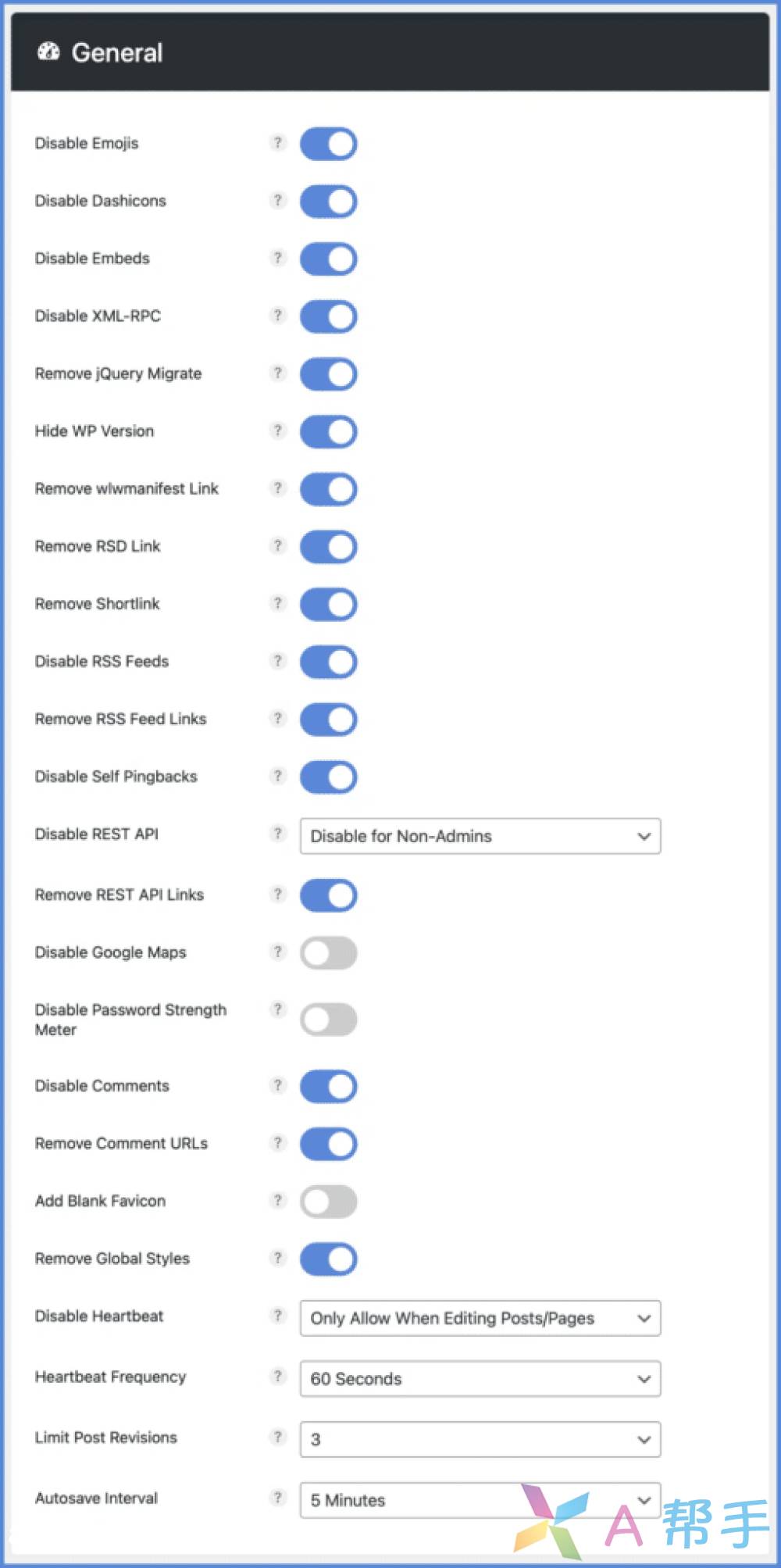Open the Disable REST API dropdown
Screen dimensions: 781x1568
point(480,836)
